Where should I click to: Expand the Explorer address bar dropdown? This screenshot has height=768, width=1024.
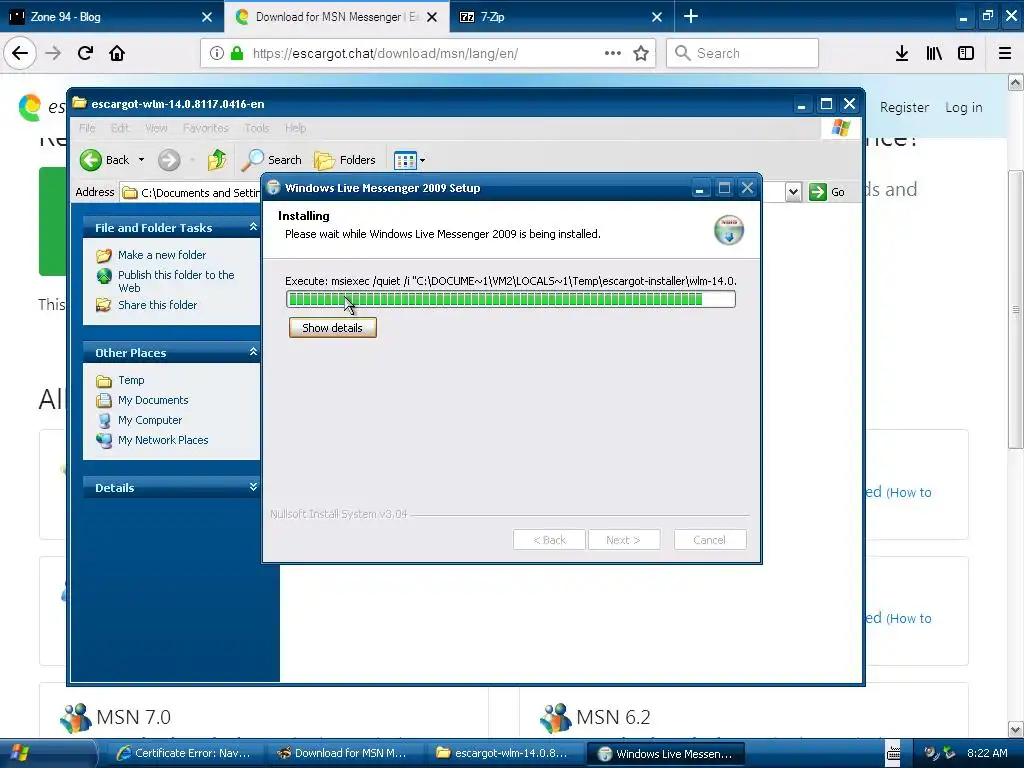coord(793,192)
